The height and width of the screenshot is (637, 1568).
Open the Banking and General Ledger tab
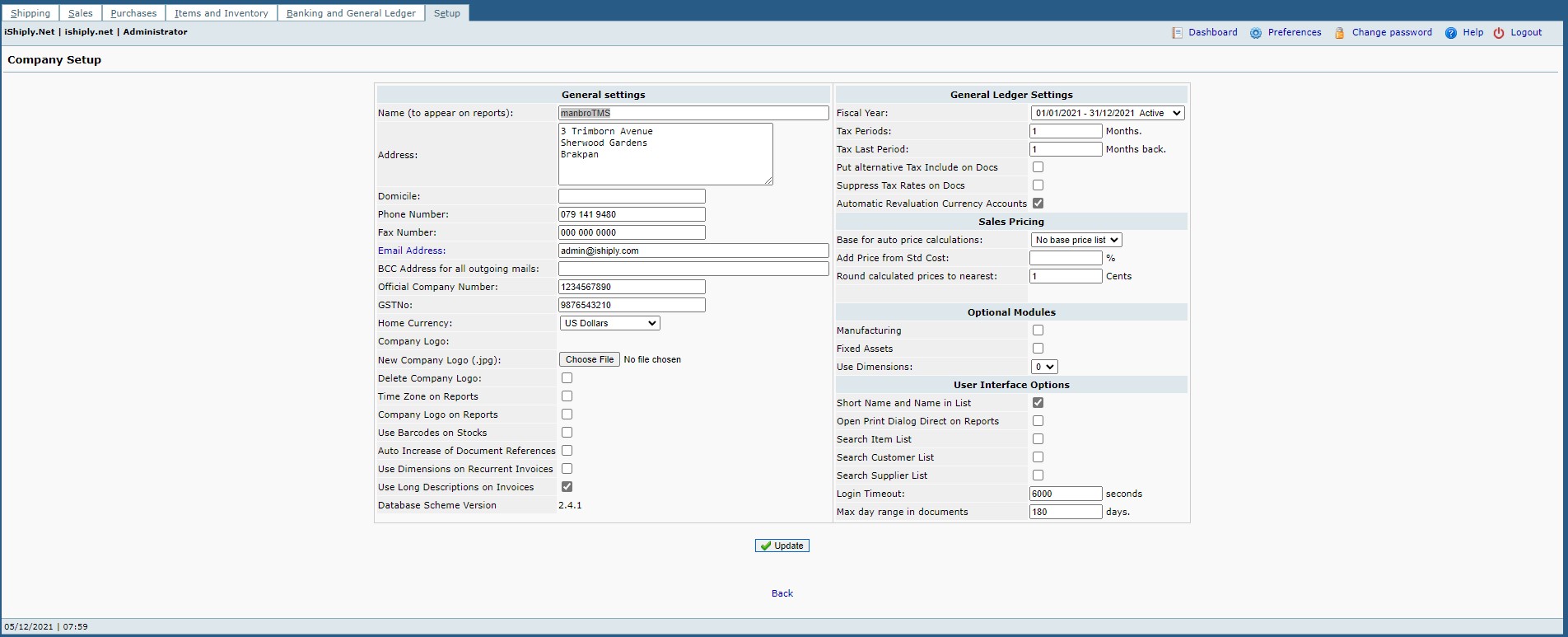click(x=351, y=13)
